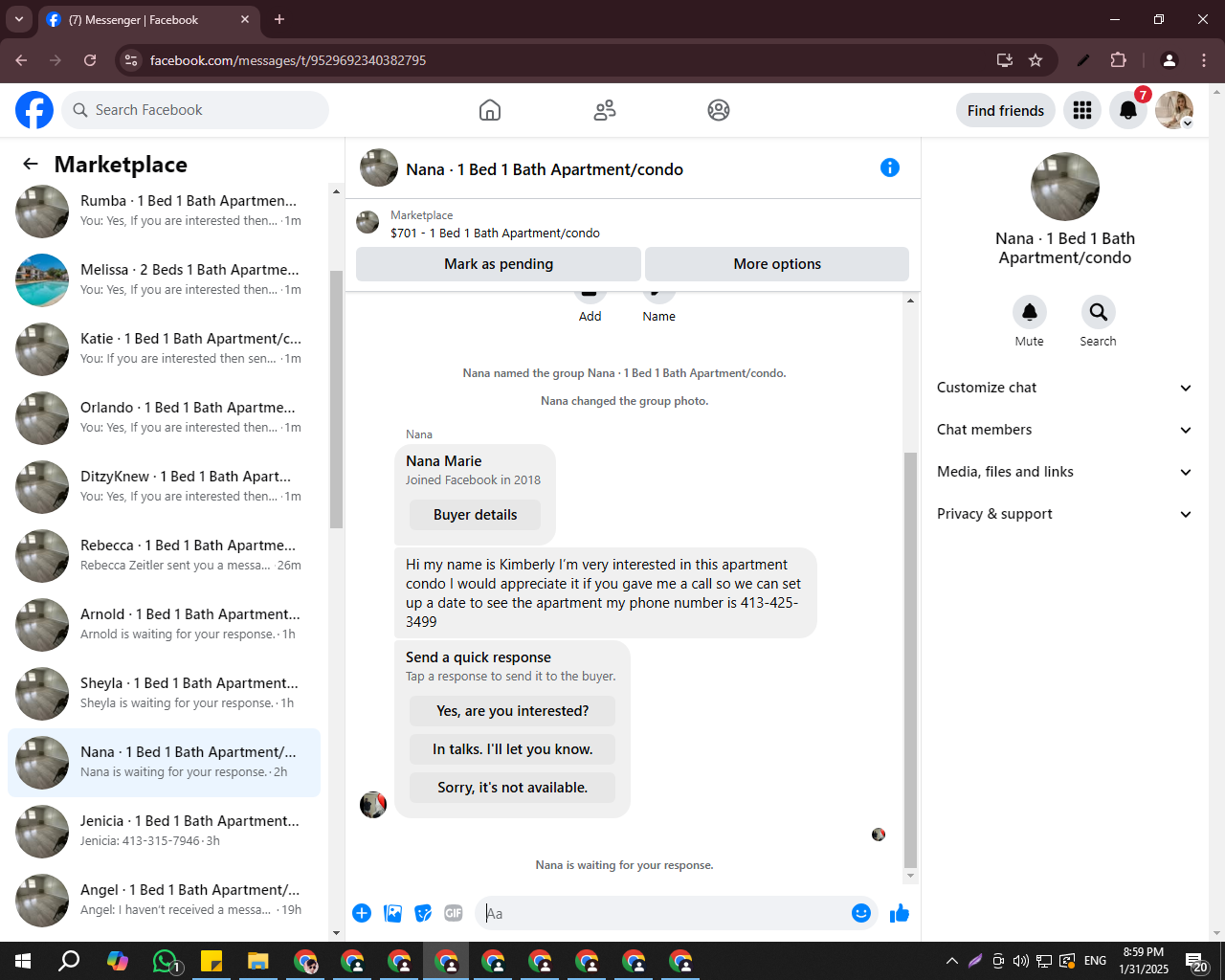Bookmark this tab with star icon
This screenshot has height=980, width=1225.
click(1036, 60)
